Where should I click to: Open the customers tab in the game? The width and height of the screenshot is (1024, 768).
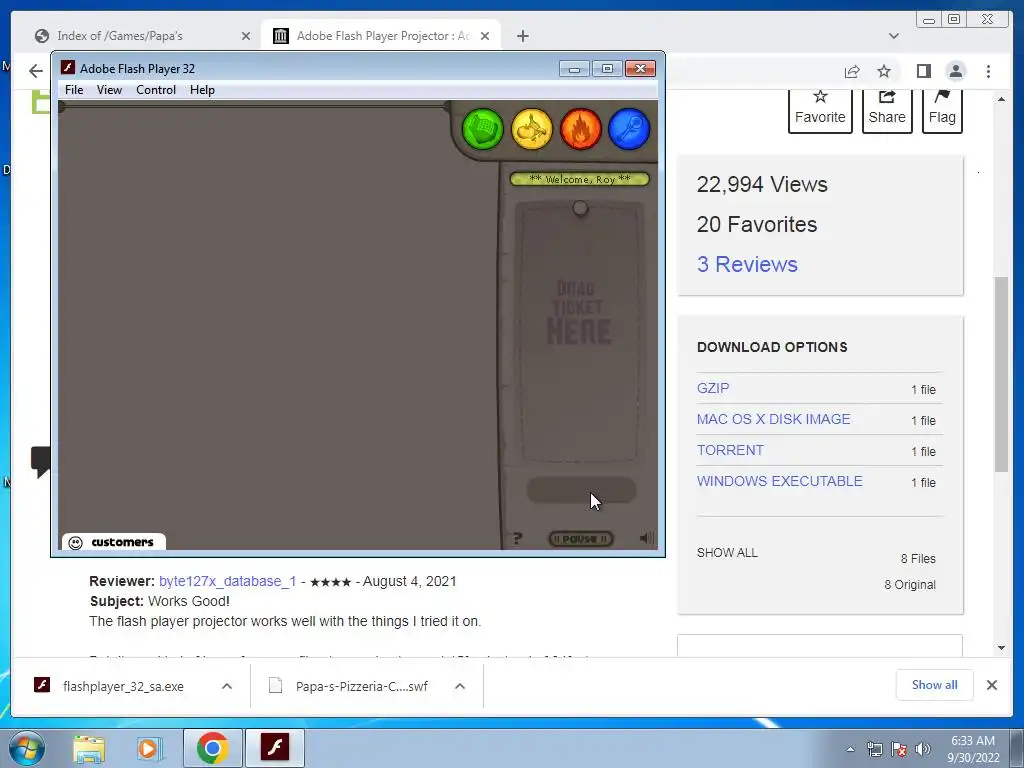pos(113,542)
